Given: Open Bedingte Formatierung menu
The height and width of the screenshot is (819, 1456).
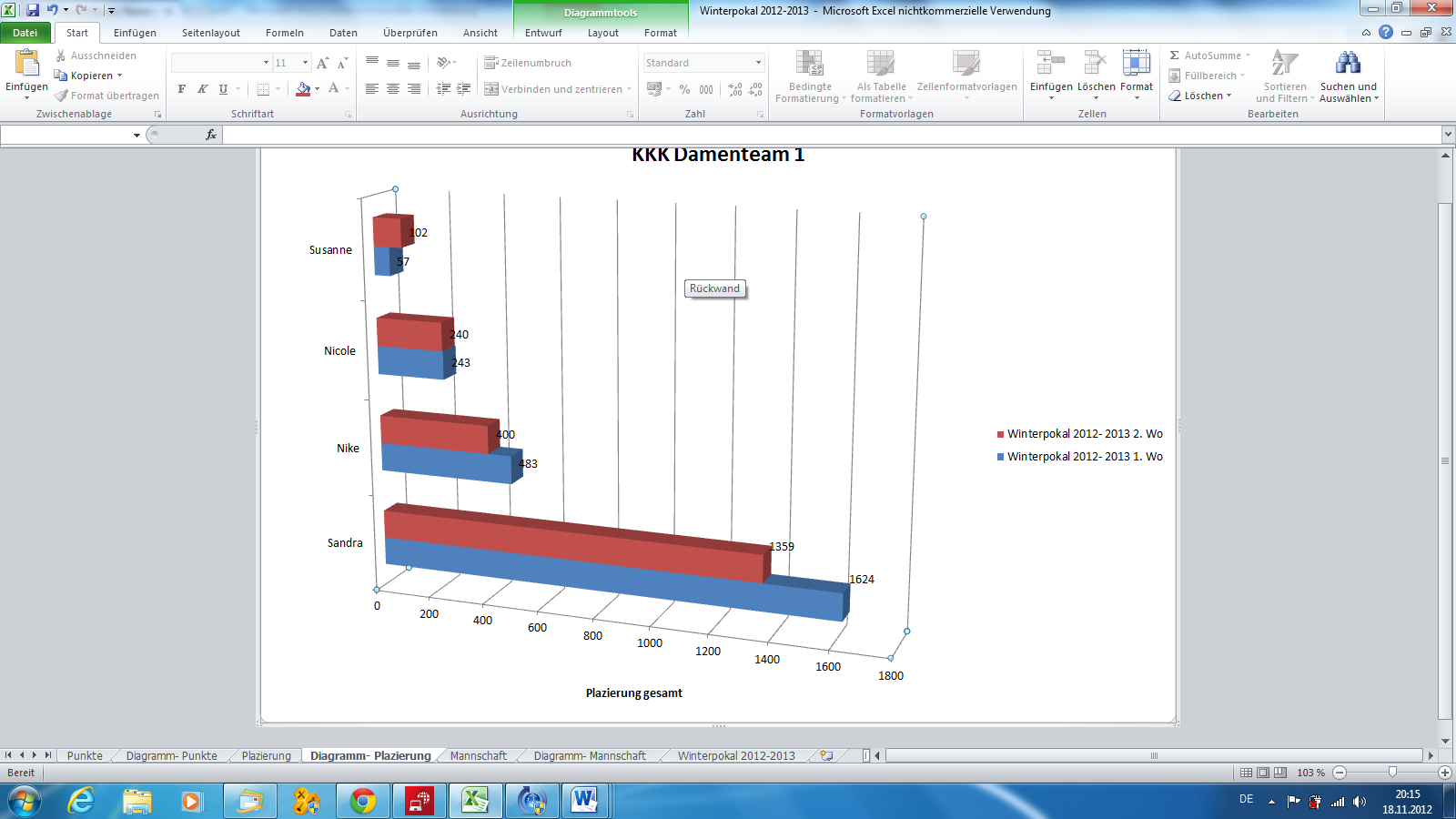Looking at the screenshot, I should [810, 76].
